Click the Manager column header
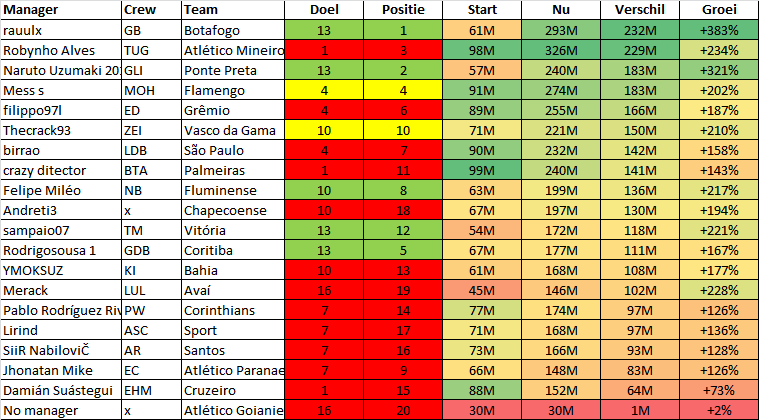Image resolution: width=759 pixels, height=420 pixels. pos(61,10)
